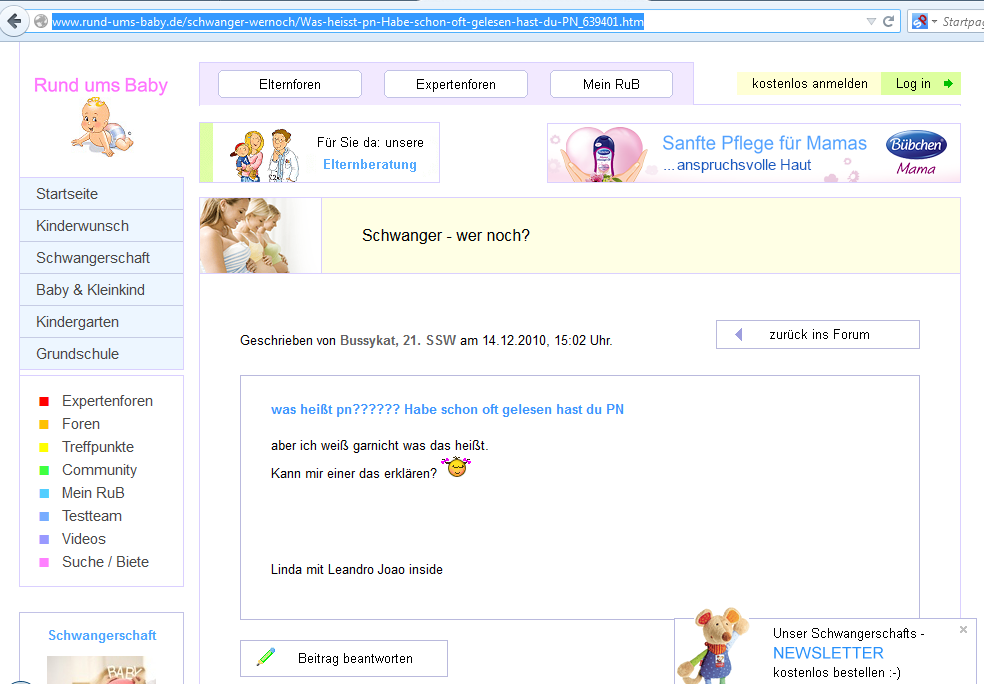Image resolution: width=984 pixels, height=684 pixels.
Task: Click the browser back arrow button
Action: coord(14,21)
